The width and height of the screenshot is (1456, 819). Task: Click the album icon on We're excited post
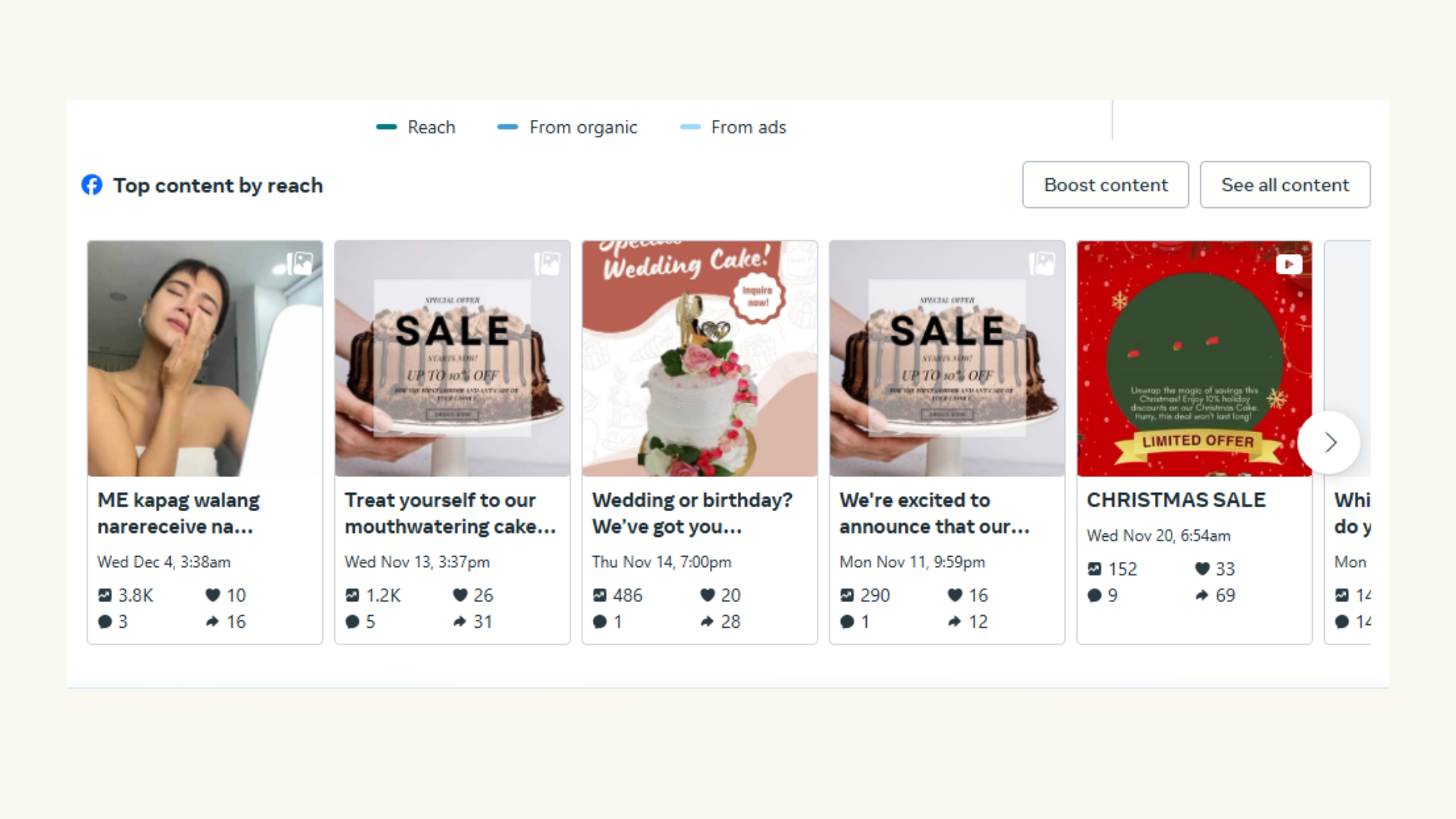coord(1041,264)
